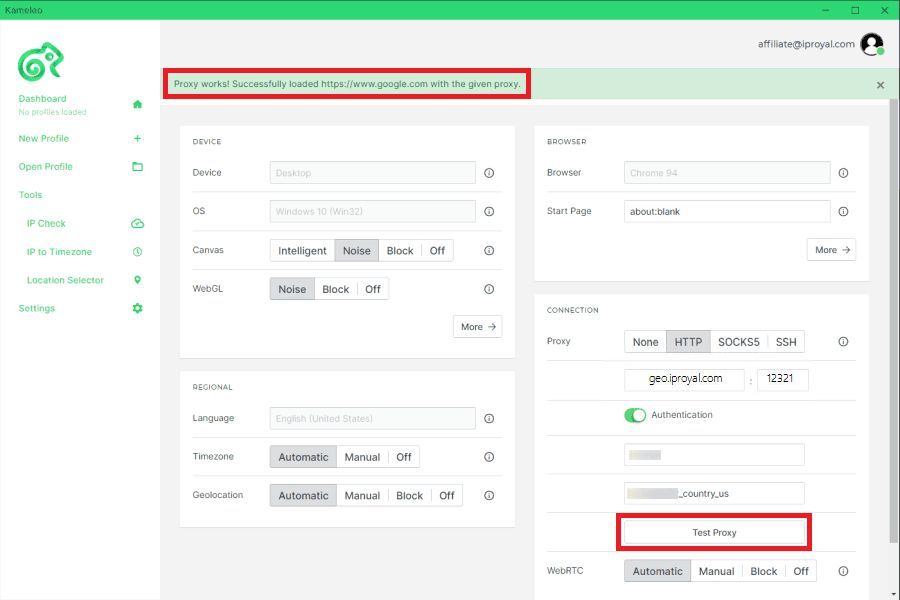Show info for the Canvas setting

(x=489, y=250)
